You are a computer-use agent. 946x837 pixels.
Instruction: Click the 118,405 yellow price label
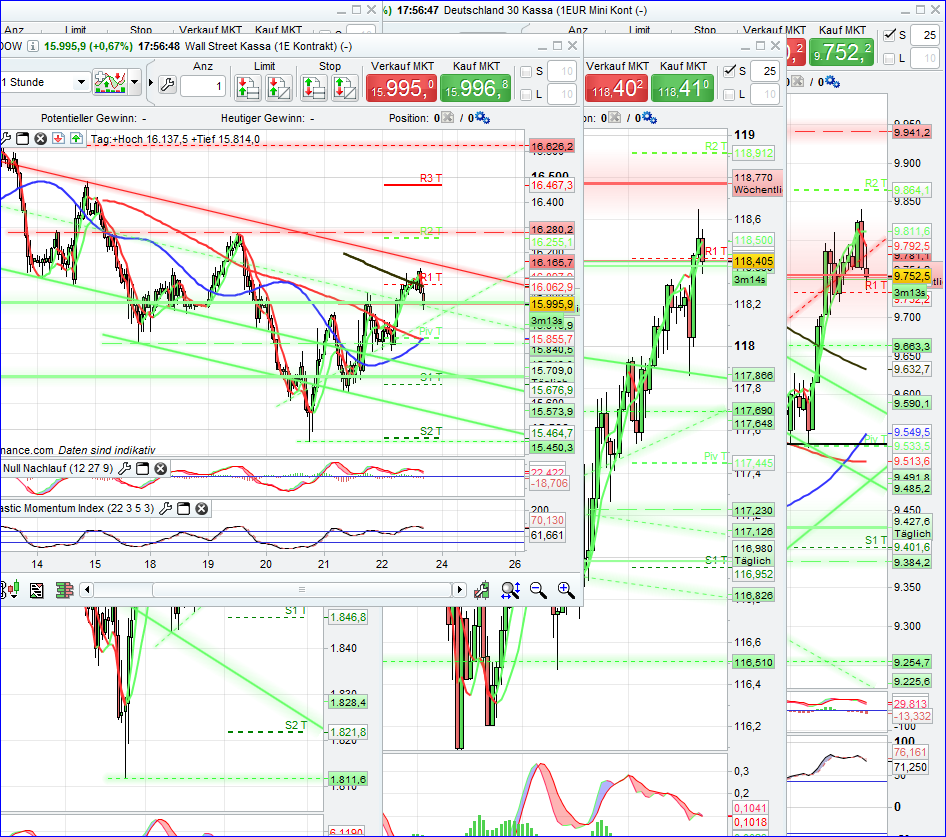click(753, 261)
